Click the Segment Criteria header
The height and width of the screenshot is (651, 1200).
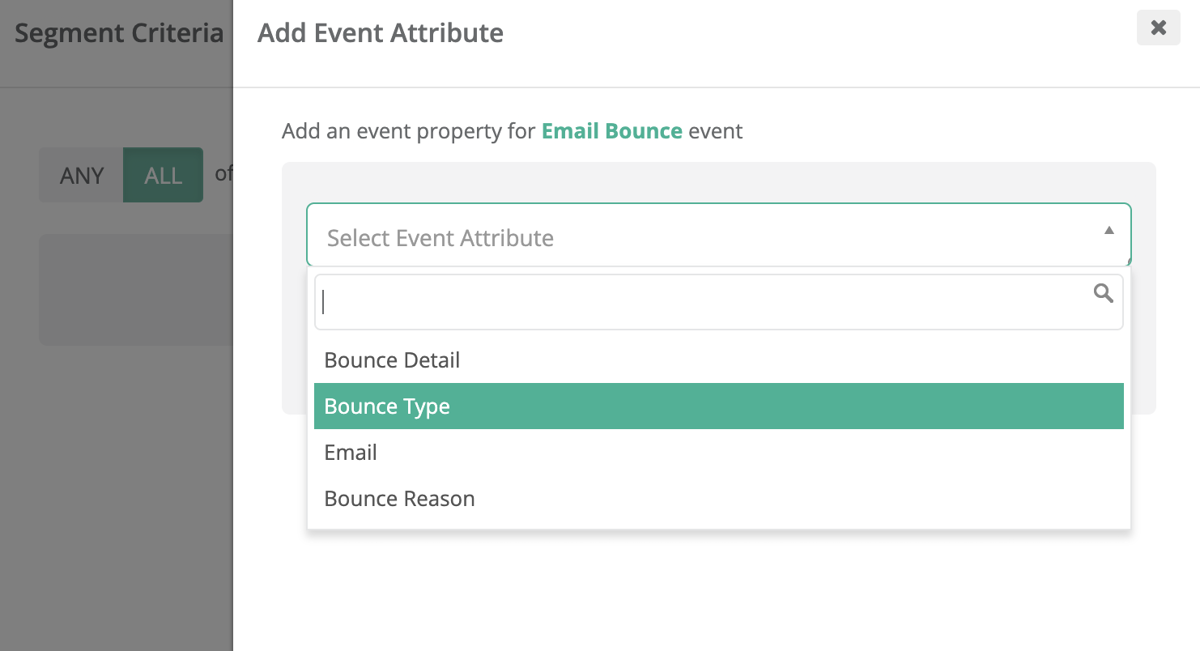pyautogui.click(x=118, y=32)
